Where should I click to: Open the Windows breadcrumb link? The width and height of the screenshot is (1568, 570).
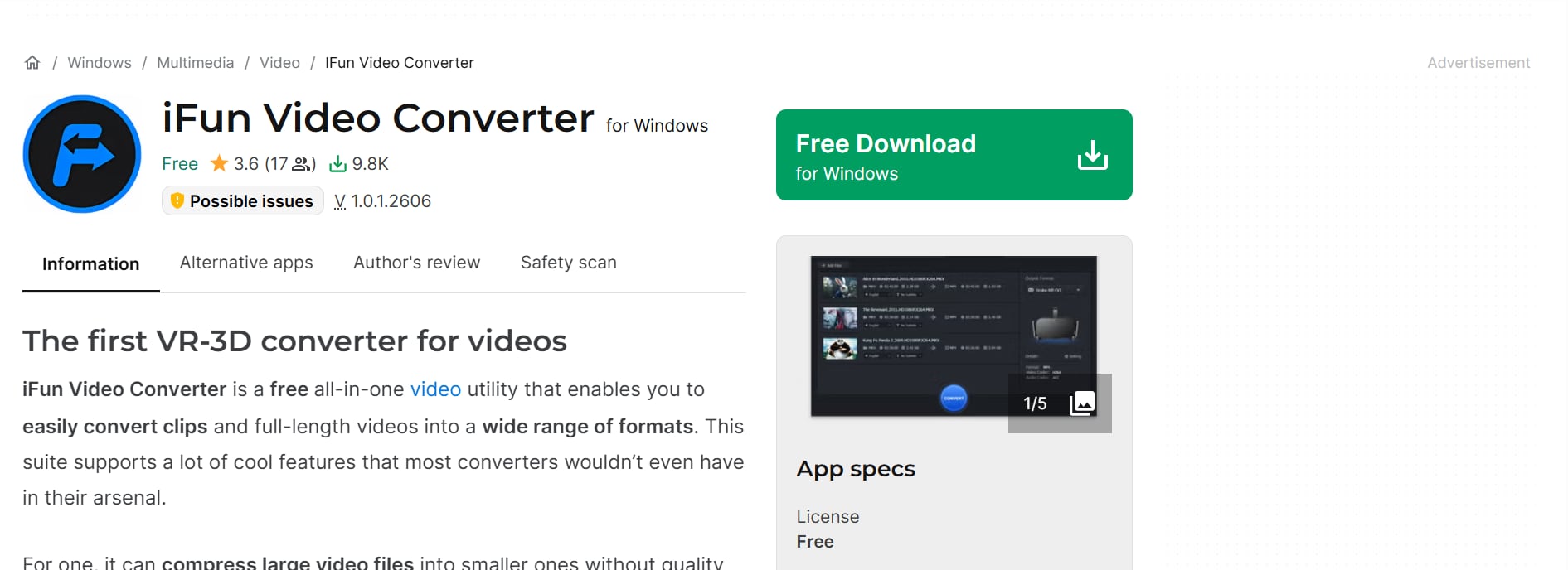click(100, 63)
